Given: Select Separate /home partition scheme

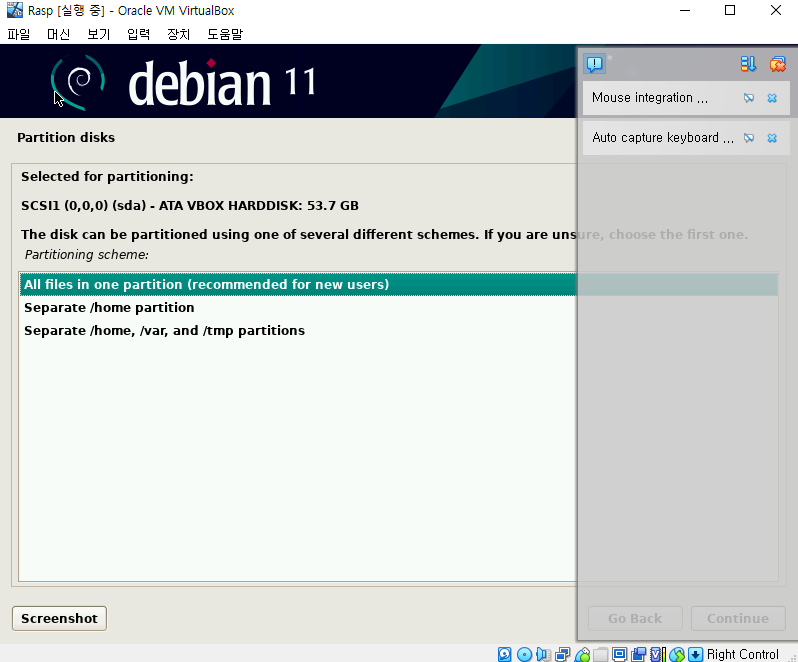Looking at the screenshot, I should (x=398, y=307).
